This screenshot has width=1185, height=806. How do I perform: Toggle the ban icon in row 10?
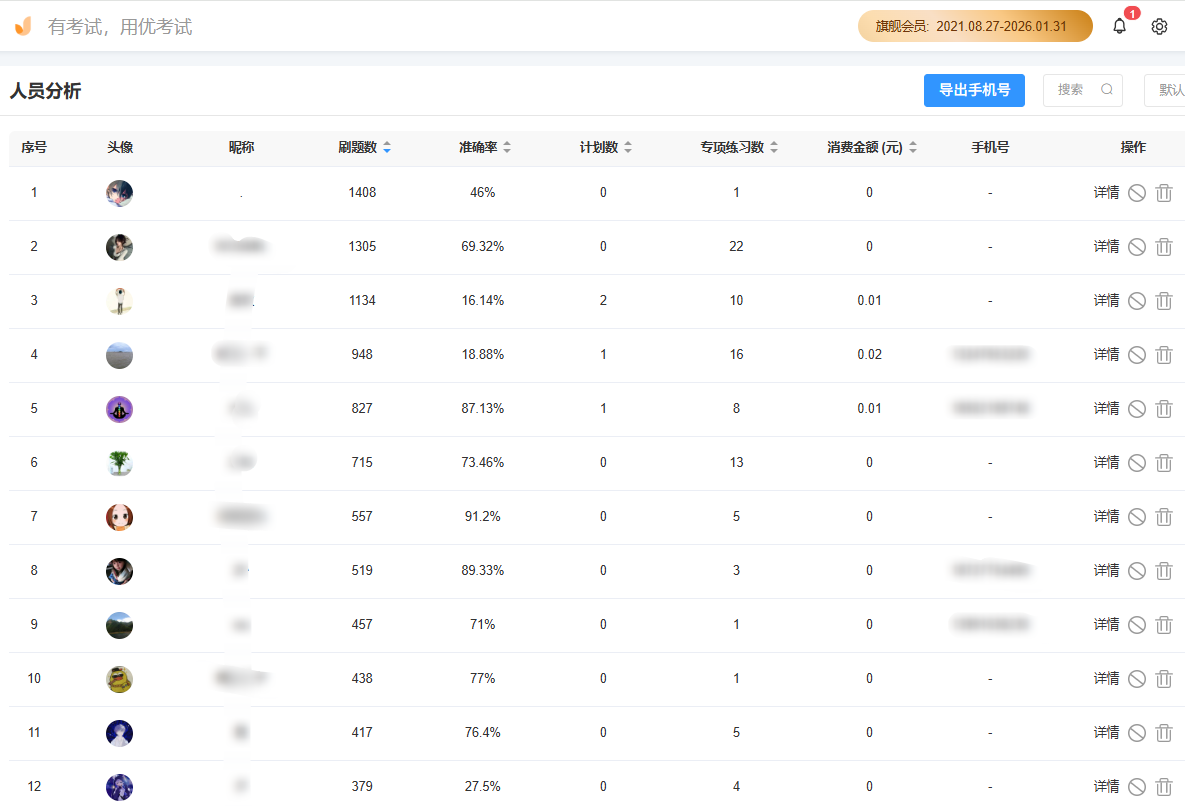[x=1137, y=679]
